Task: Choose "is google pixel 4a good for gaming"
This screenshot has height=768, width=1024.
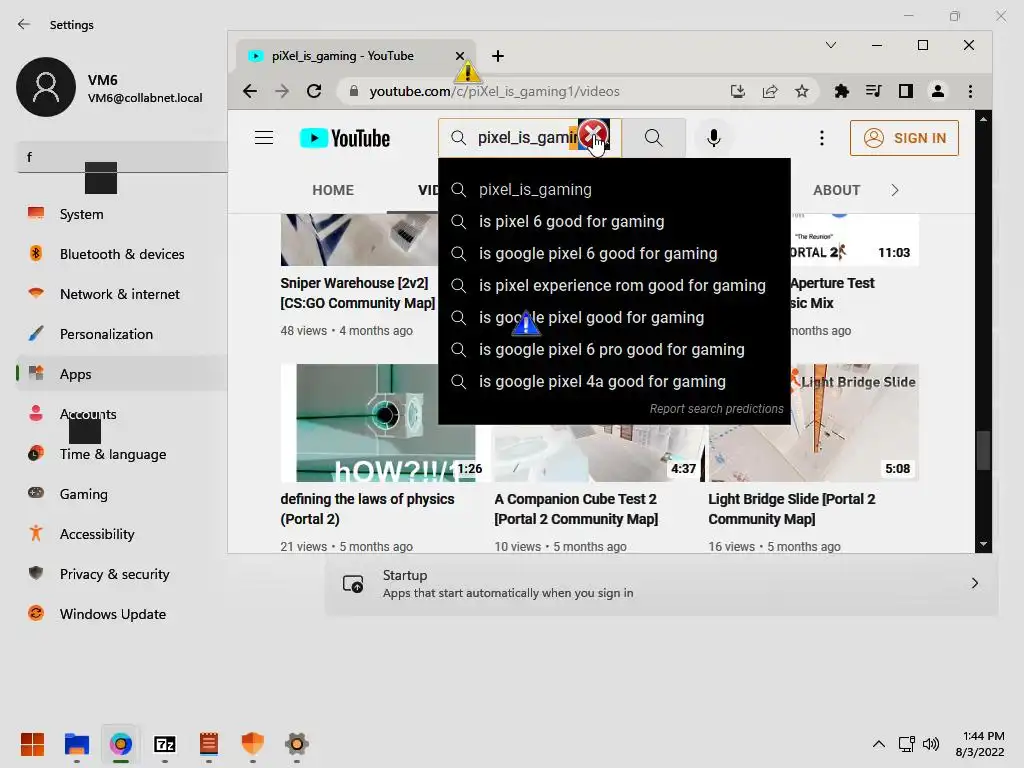Action: click(614, 381)
